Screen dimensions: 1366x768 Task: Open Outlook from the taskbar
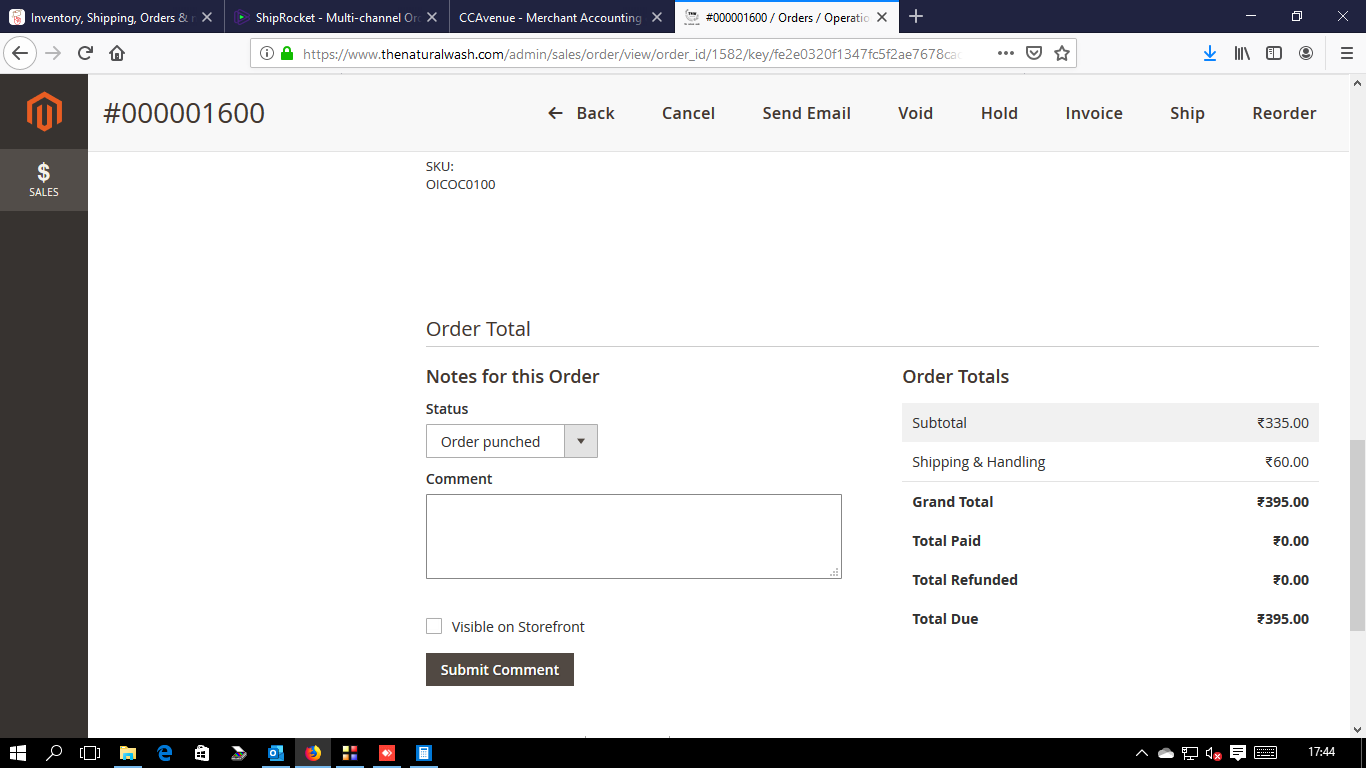pyautogui.click(x=276, y=753)
